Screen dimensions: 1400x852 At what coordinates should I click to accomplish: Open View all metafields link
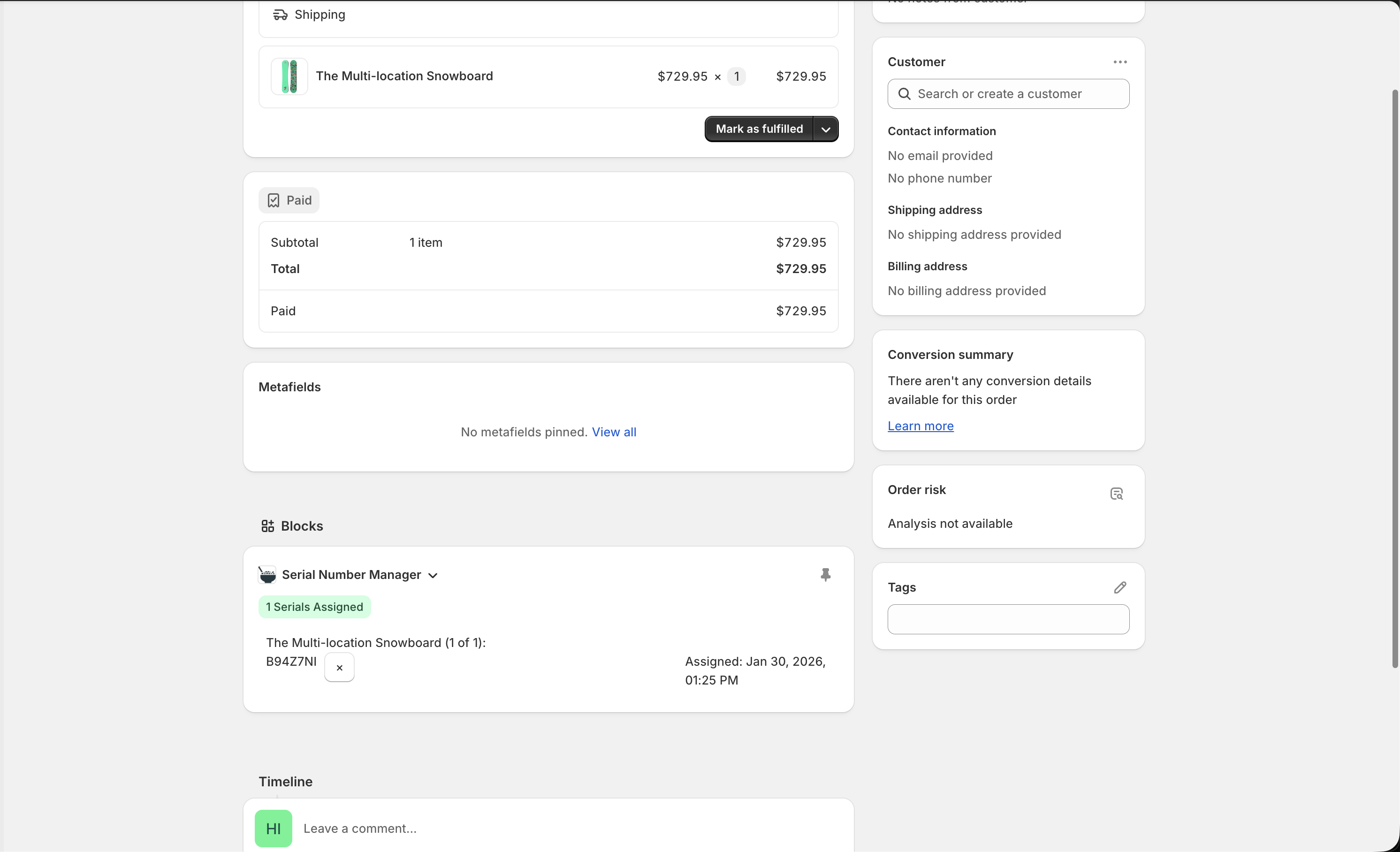tap(614, 432)
